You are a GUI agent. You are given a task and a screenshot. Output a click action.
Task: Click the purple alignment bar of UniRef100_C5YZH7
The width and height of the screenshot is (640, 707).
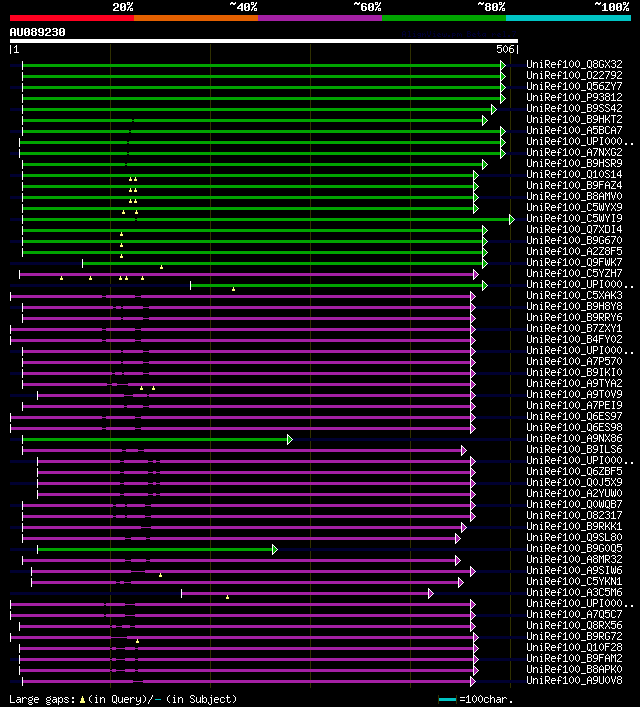(247, 275)
